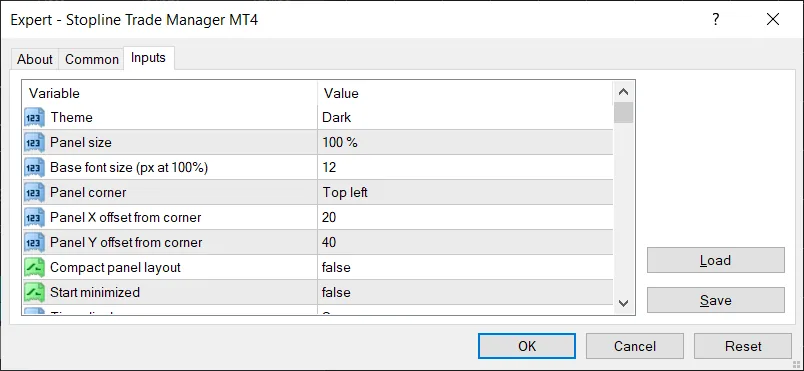804x371 pixels.
Task: Confirm settings with OK button
Action: coord(527,346)
